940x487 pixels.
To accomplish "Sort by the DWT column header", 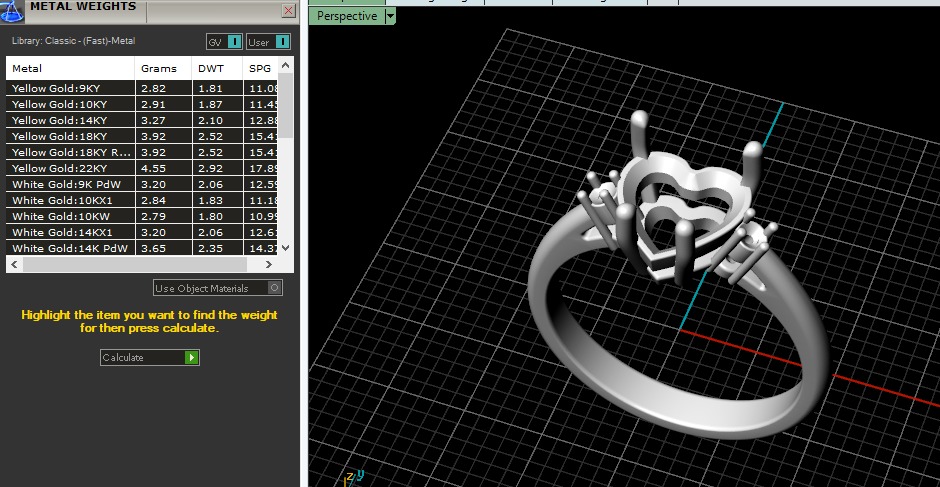I will pyautogui.click(x=218, y=68).
